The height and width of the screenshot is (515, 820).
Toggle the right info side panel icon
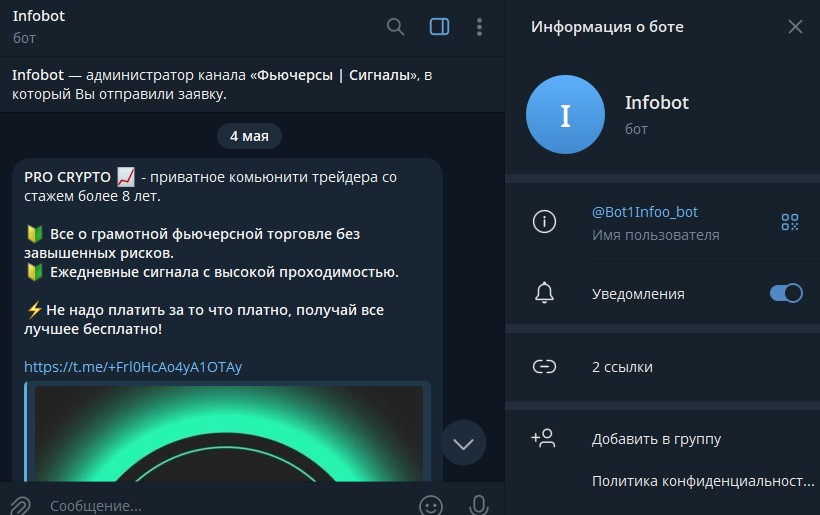point(439,27)
